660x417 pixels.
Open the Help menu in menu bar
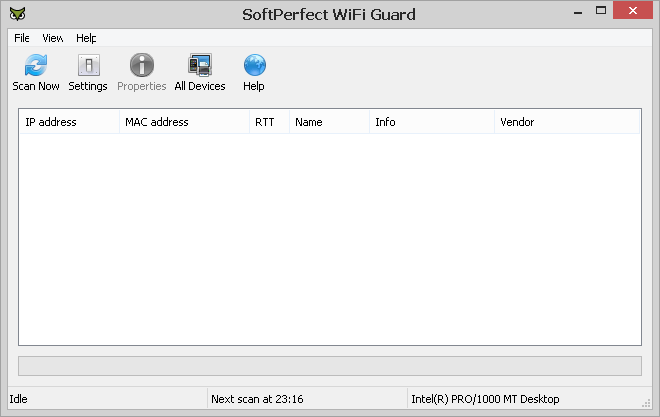(x=86, y=38)
